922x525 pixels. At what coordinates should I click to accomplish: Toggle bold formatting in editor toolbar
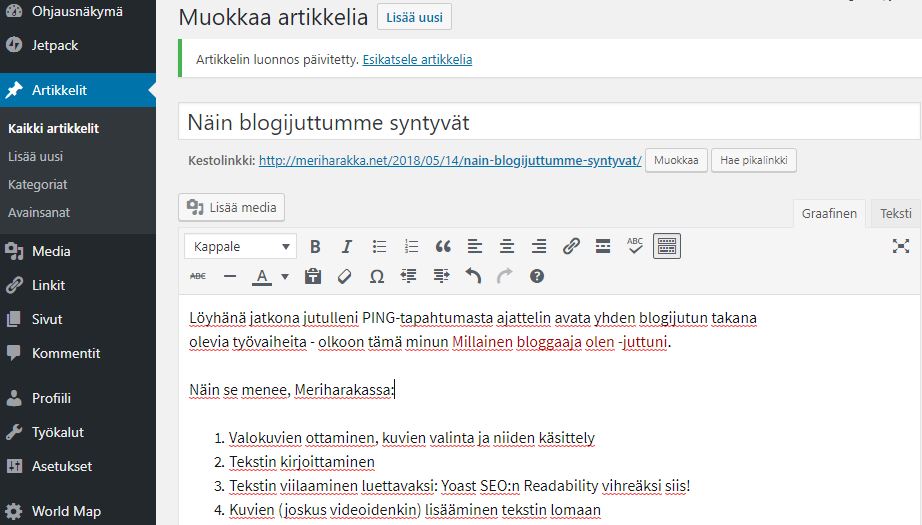click(315, 246)
